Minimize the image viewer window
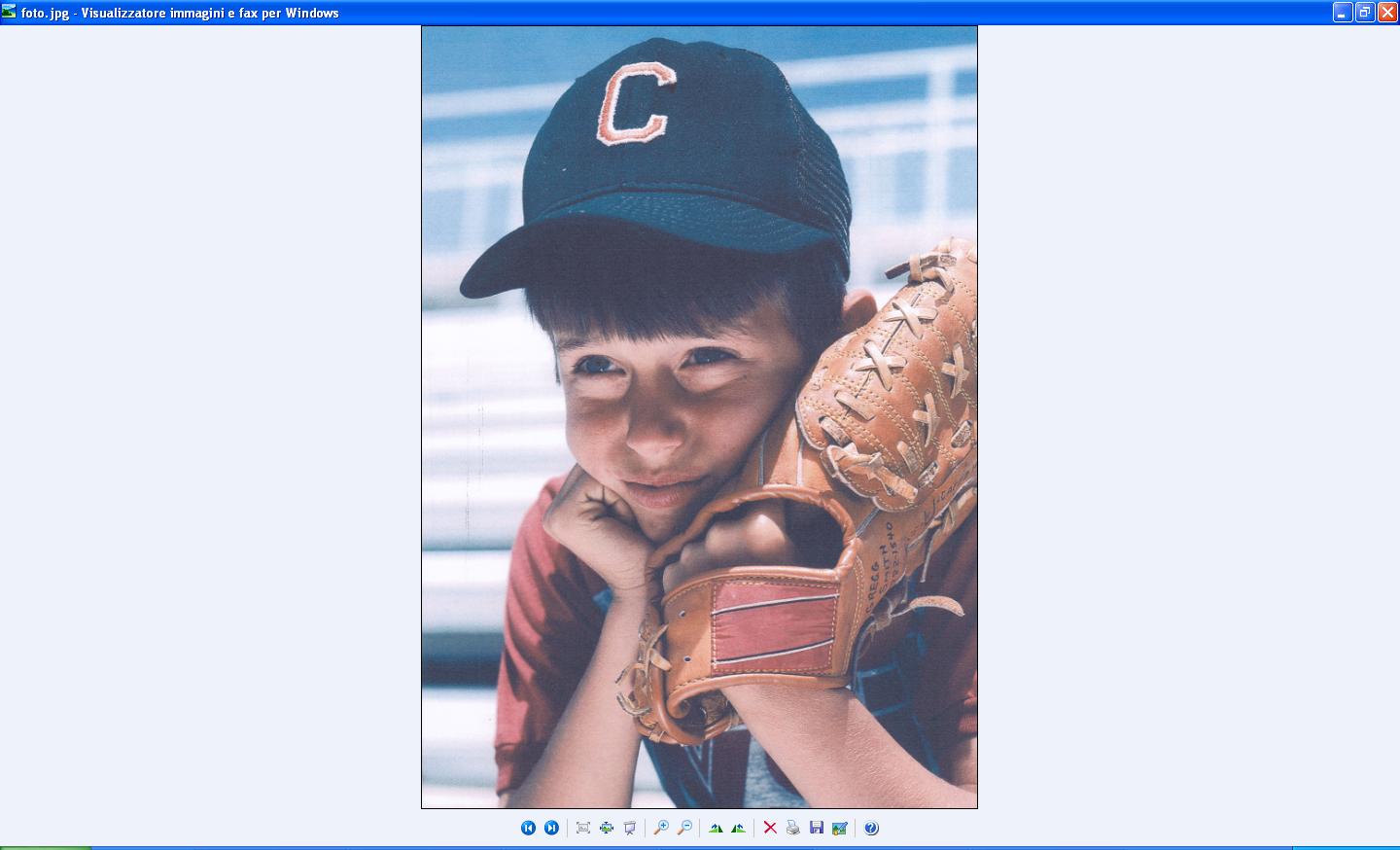 [1343, 13]
